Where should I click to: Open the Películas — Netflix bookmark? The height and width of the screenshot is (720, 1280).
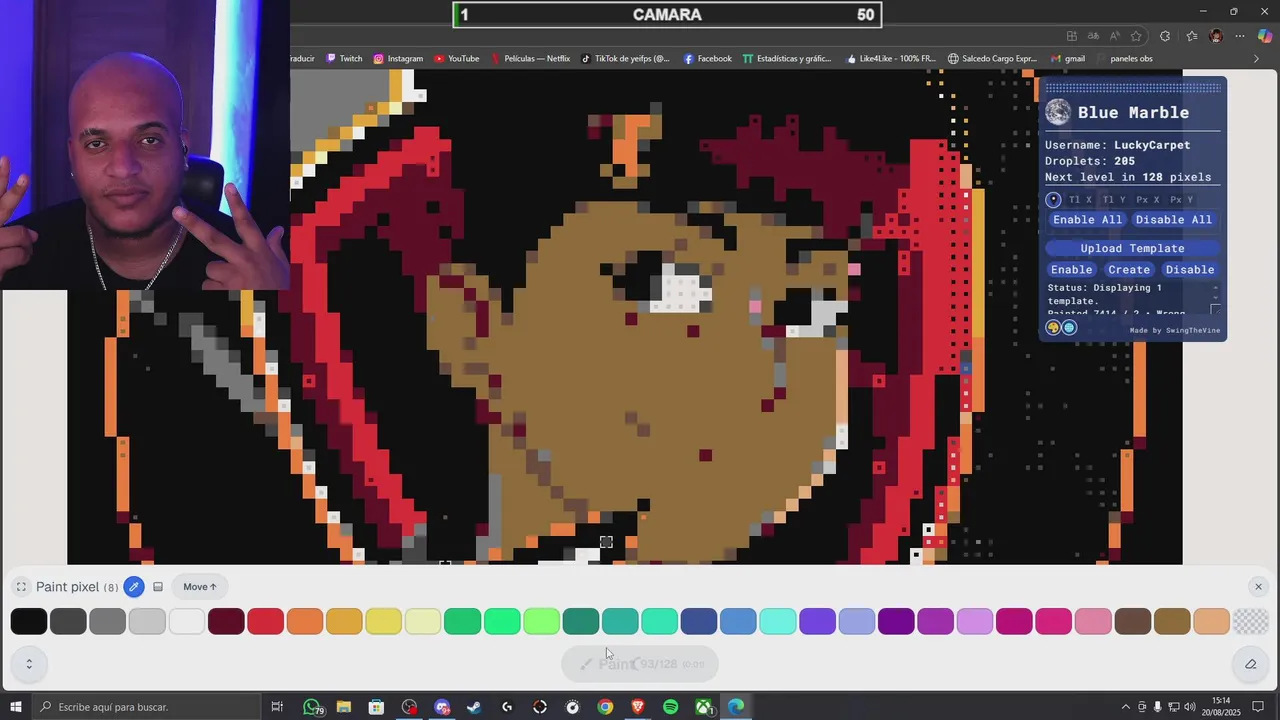pos(530,59)
